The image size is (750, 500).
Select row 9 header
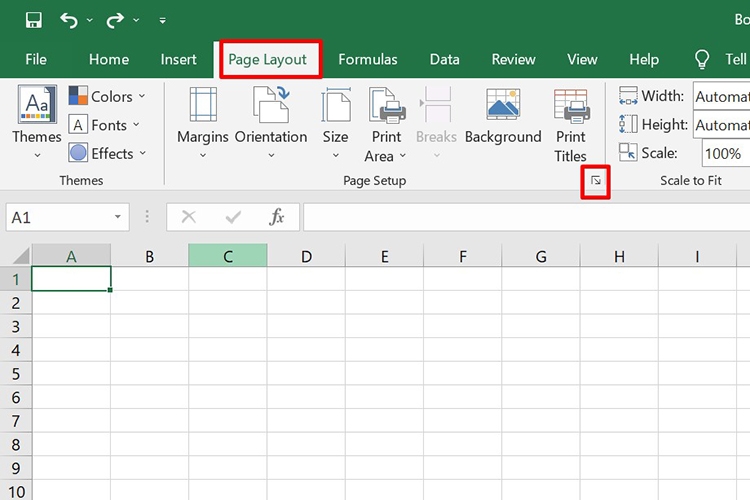pyautogui.click(x=16, y=468)
